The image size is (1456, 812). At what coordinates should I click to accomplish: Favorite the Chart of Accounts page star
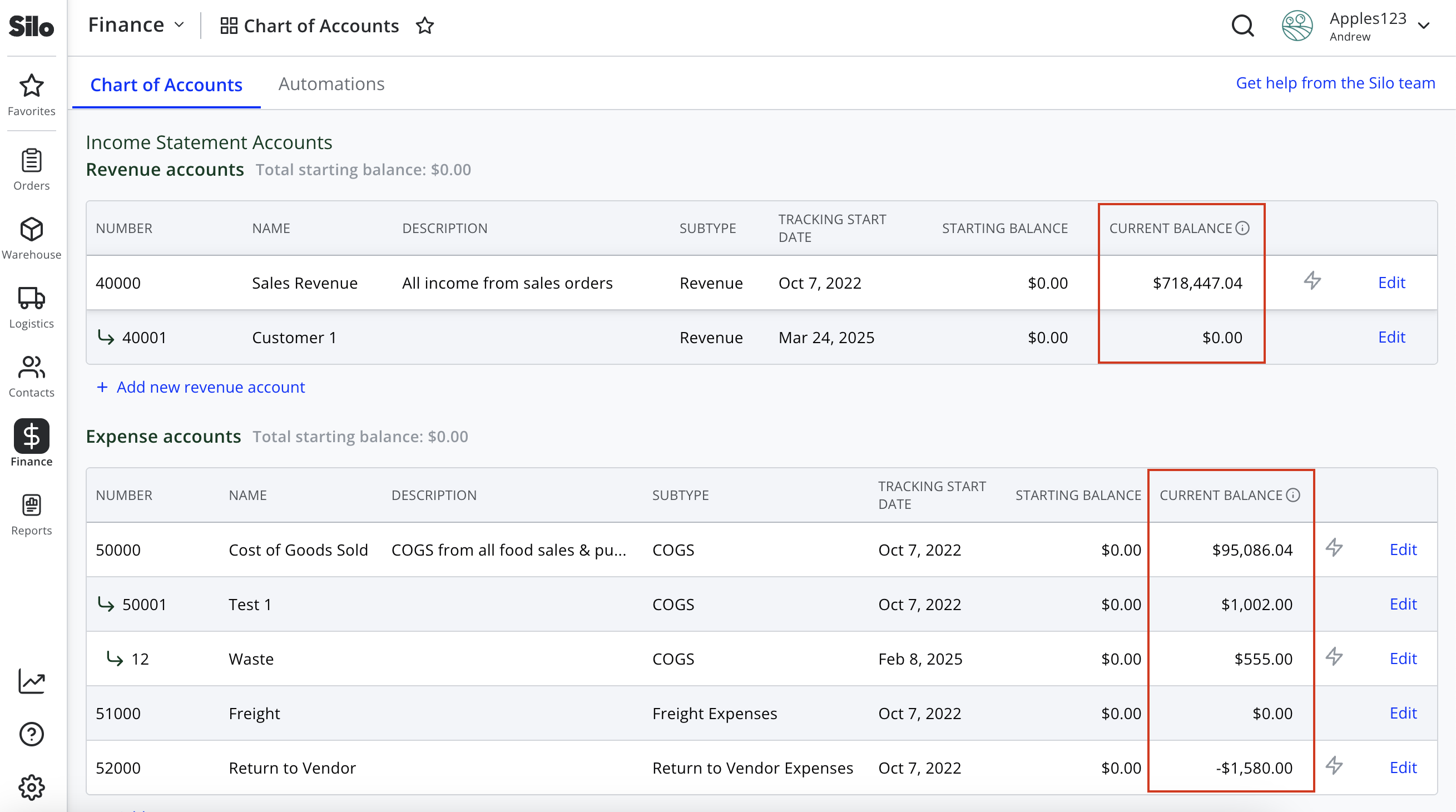[424, 26]
